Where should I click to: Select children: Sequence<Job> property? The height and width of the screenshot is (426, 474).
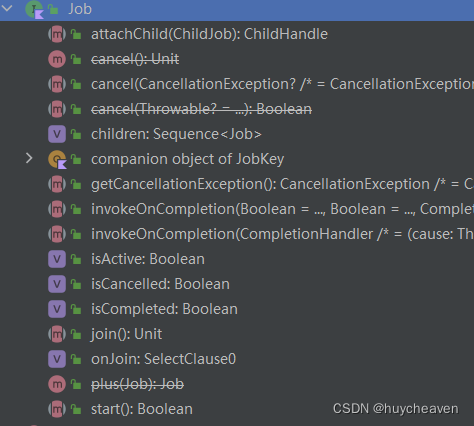click(176, 134)
